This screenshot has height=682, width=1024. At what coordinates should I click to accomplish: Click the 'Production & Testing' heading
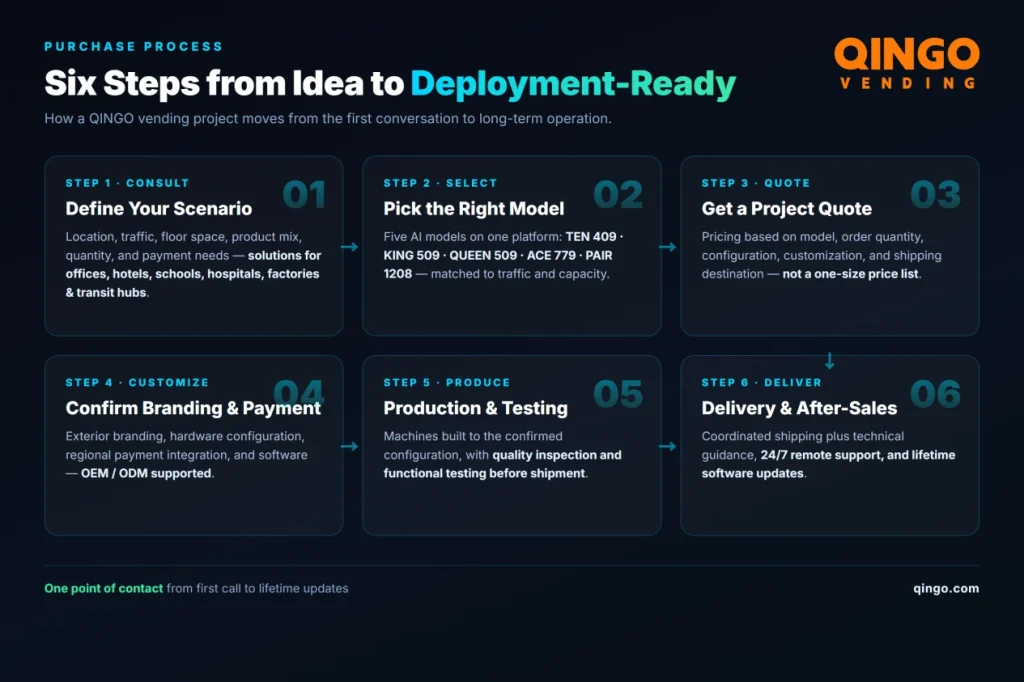[x=475, y=408]
